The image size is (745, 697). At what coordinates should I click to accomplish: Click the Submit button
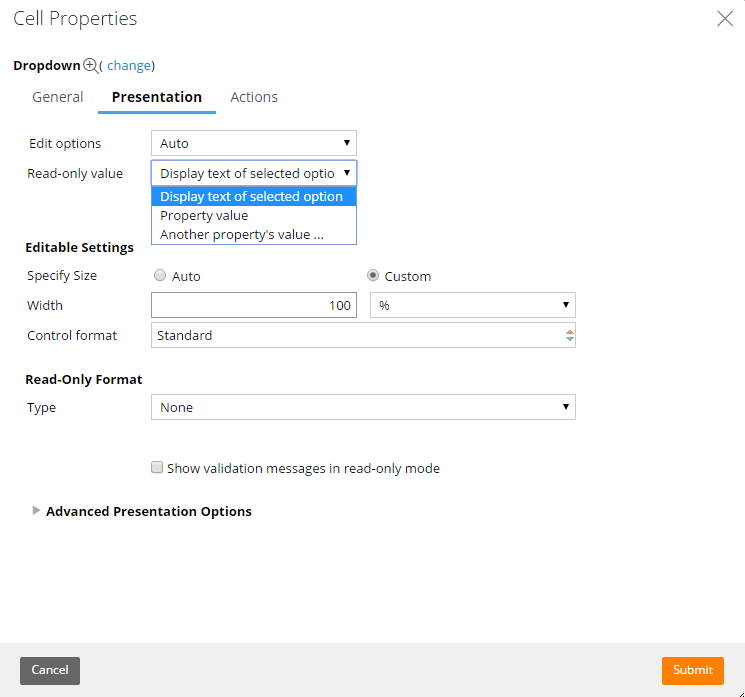click(693, 670)
